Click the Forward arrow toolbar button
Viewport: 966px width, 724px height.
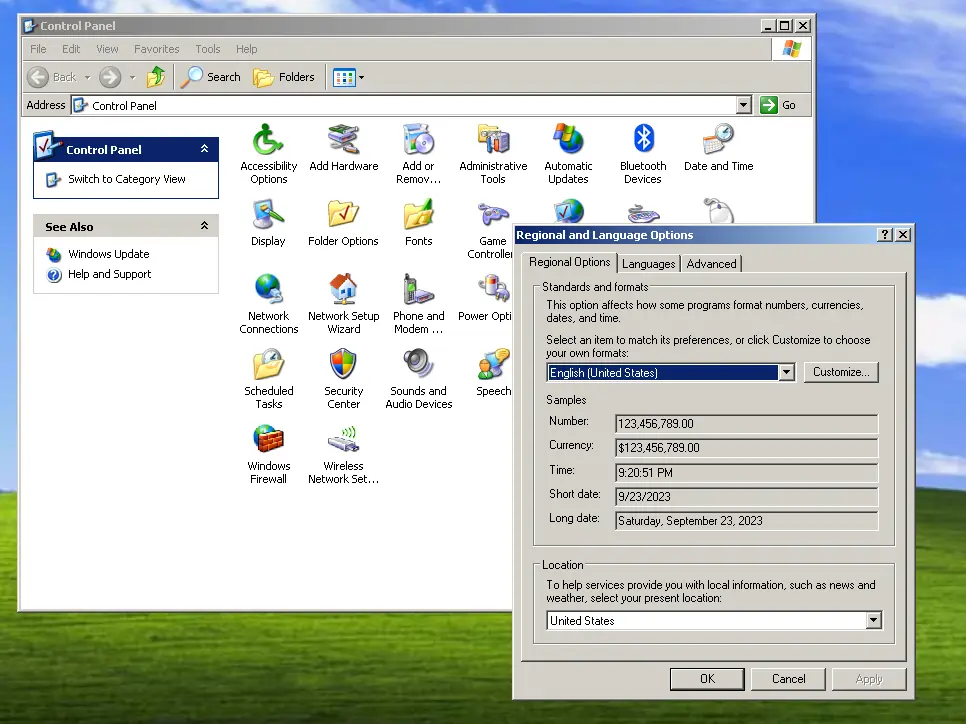110,77
